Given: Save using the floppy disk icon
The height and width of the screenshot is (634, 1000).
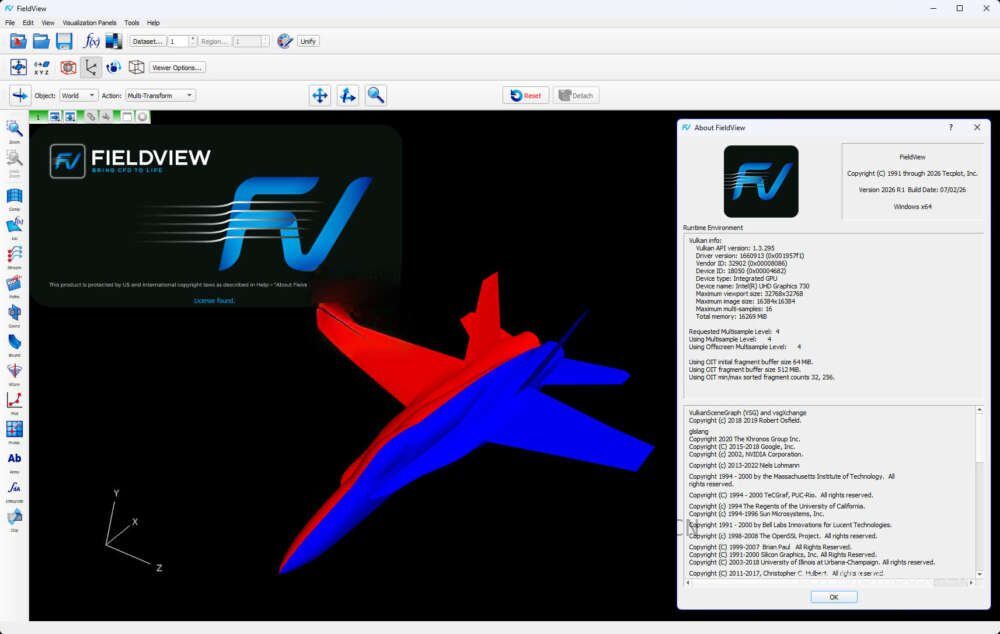Looking at the screenshot, I should [x=64, y=41].
